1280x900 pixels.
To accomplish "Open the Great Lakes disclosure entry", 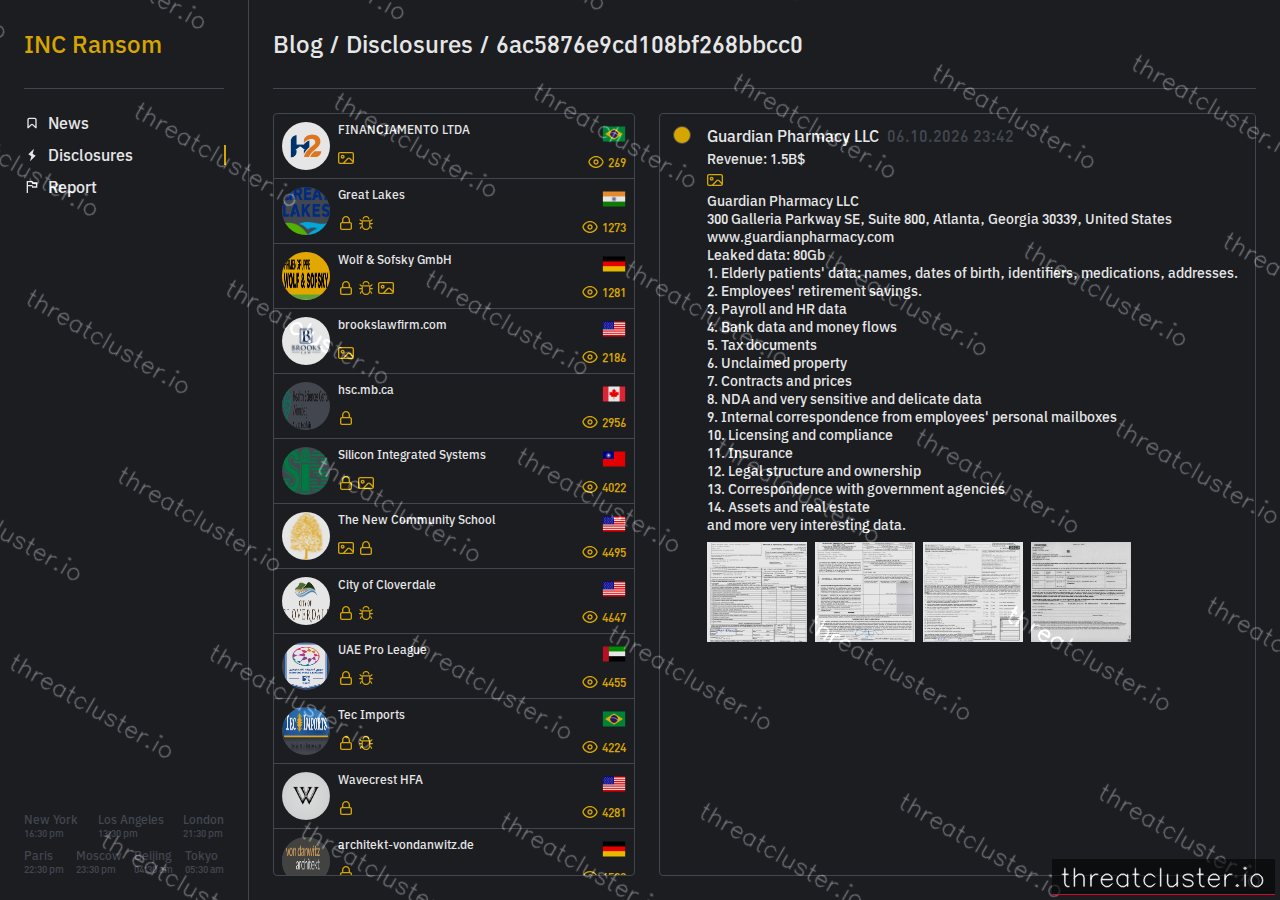I will point(454,211).
